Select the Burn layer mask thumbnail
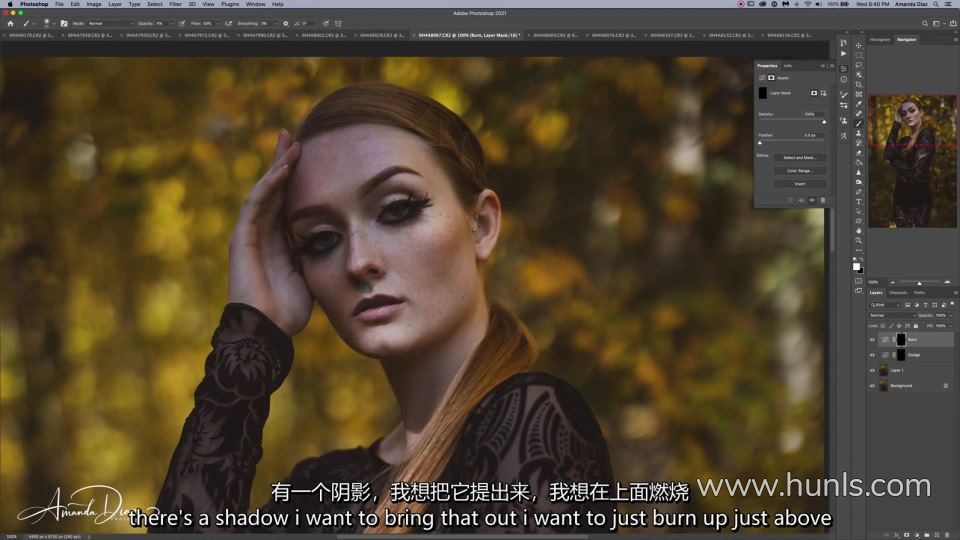The width and height of the screenshot is (960, 540). click(x=901, y=340)
